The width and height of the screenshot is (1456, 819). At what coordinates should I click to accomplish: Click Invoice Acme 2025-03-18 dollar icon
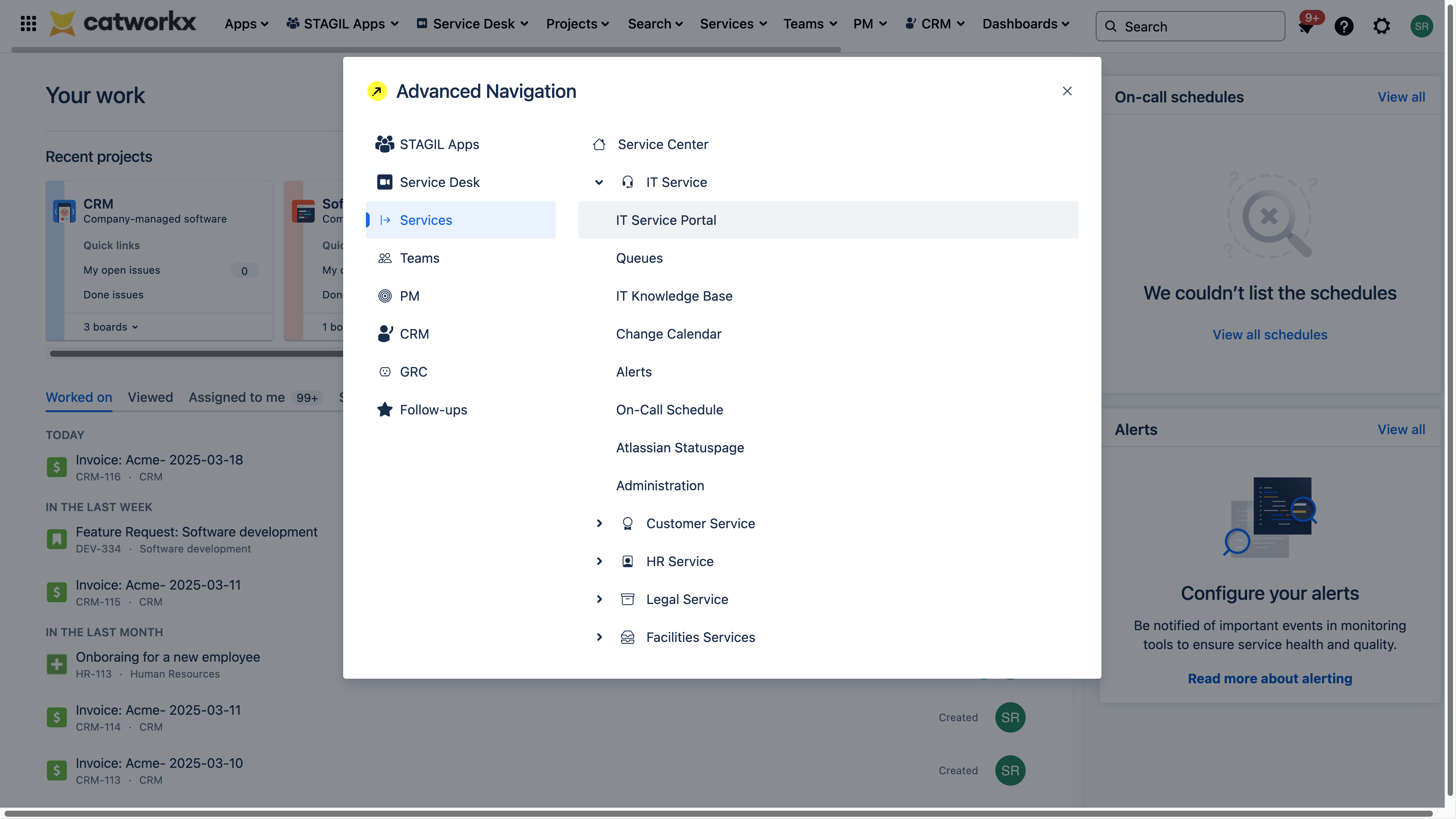[x=56, y=467]
